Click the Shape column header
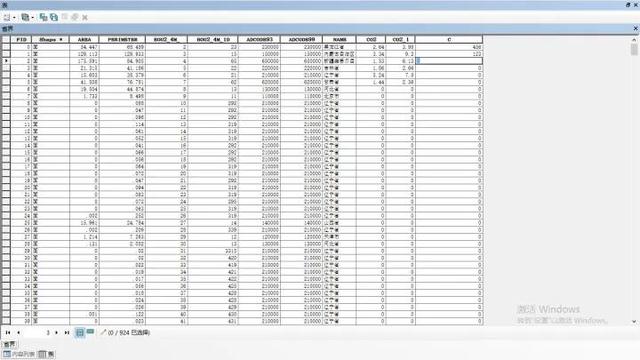Screen dimensions: 640x360 tap(51, 40)
